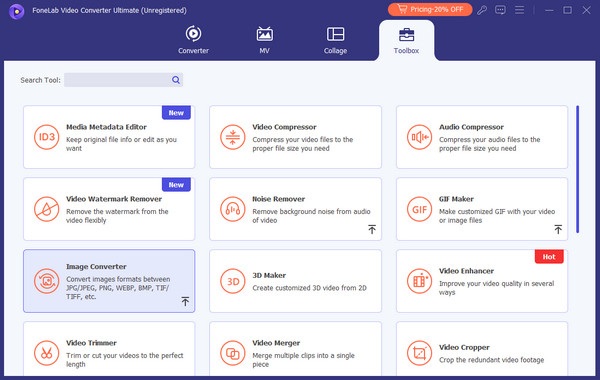Click the vertical scrollbar of the tool list
The image size is (600, 380).
(577, 170)
